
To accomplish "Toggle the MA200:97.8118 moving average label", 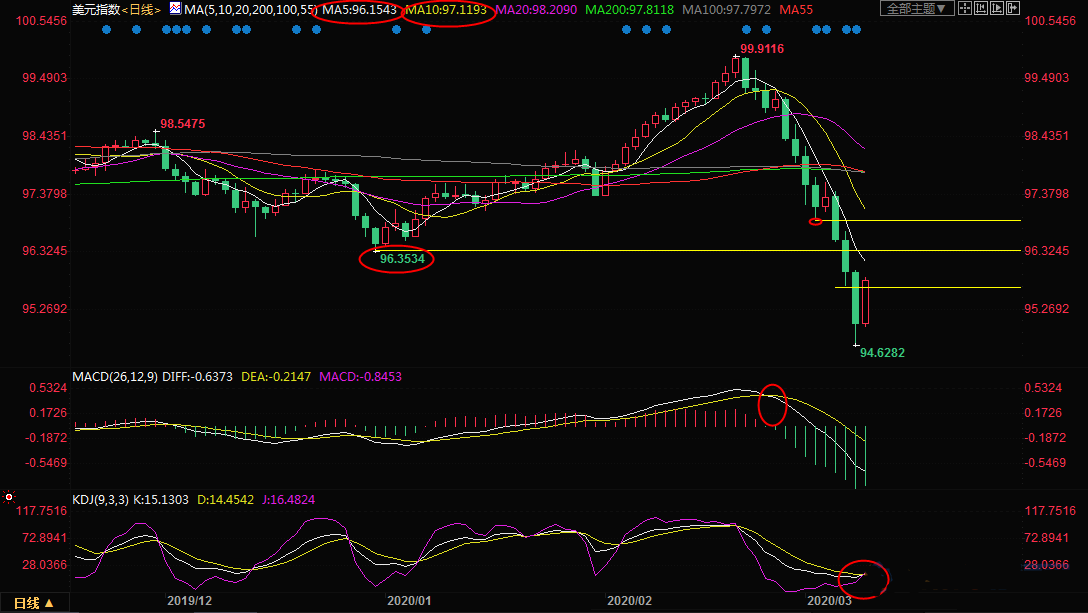I will pos(629,10).
